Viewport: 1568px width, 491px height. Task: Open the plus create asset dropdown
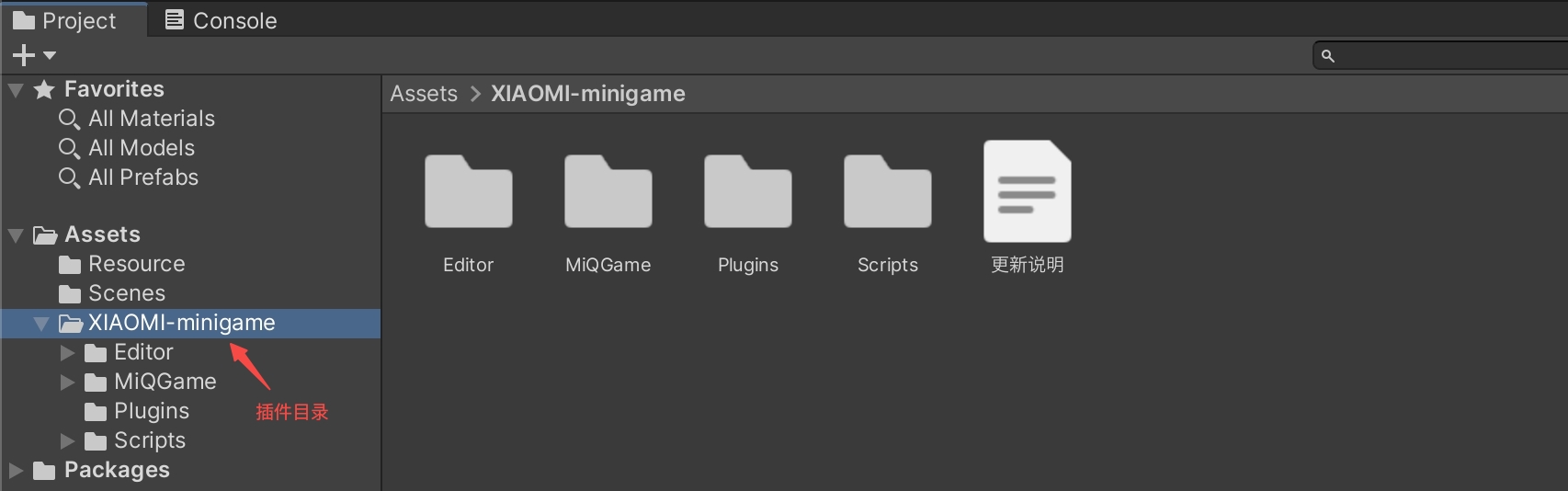point(33,56)
